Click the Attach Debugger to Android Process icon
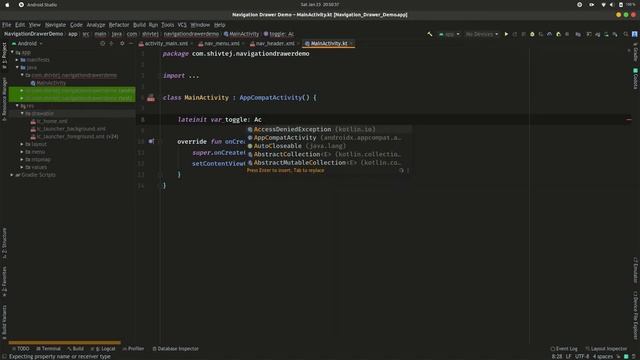Image resolution: width=640 pixels, height=360 pixels. [x=558, y=34]
